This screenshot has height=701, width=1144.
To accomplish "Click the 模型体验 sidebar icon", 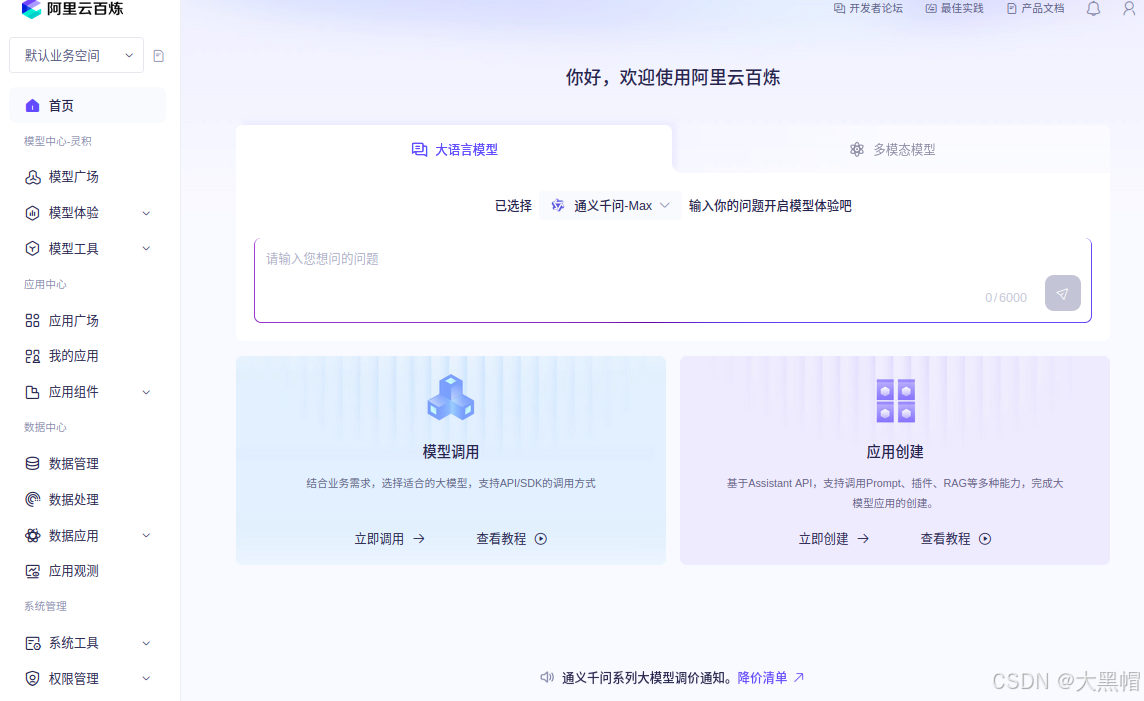I will coord(32,213).
